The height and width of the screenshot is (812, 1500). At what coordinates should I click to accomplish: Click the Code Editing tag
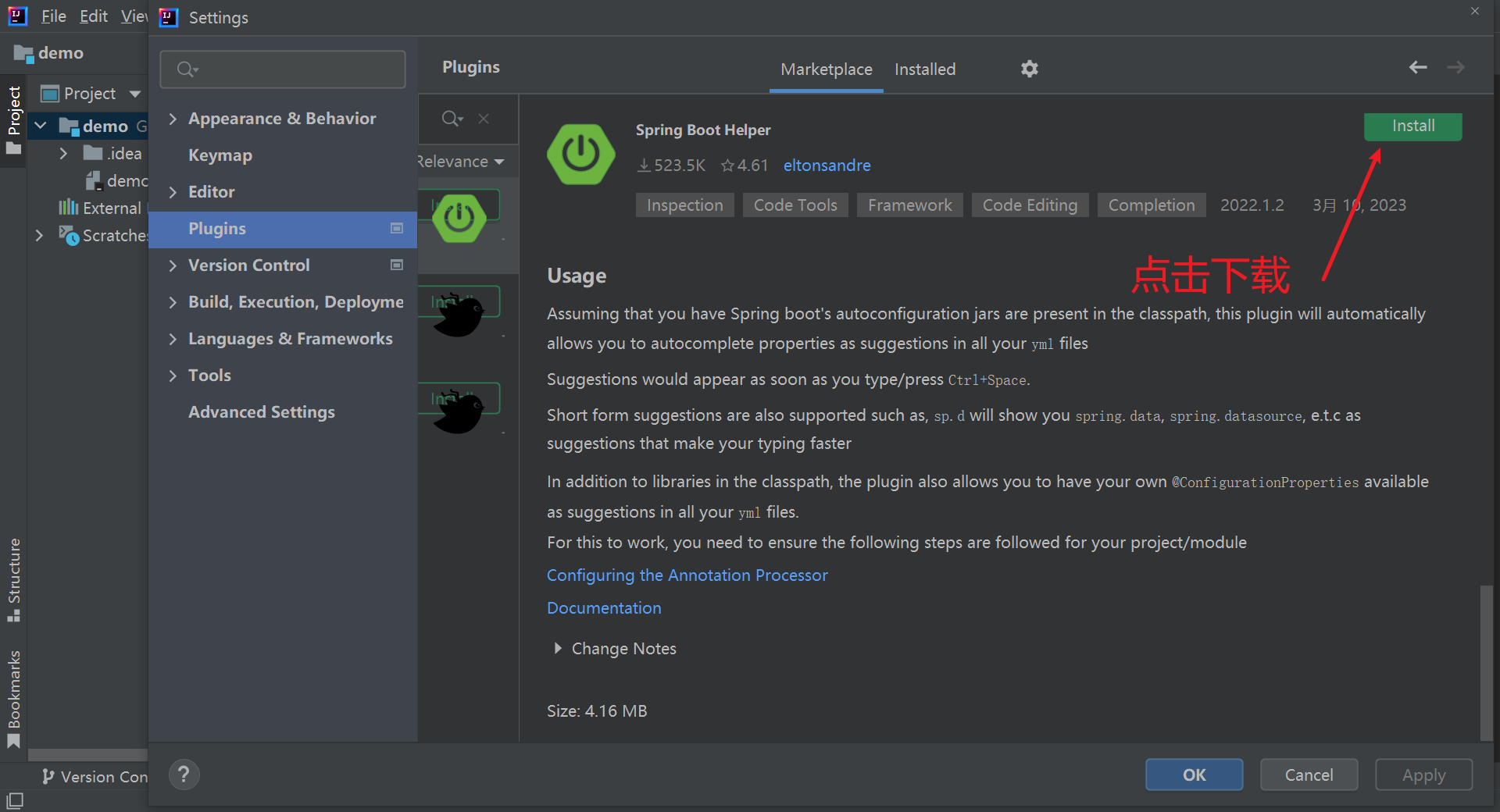[1030, 205]
